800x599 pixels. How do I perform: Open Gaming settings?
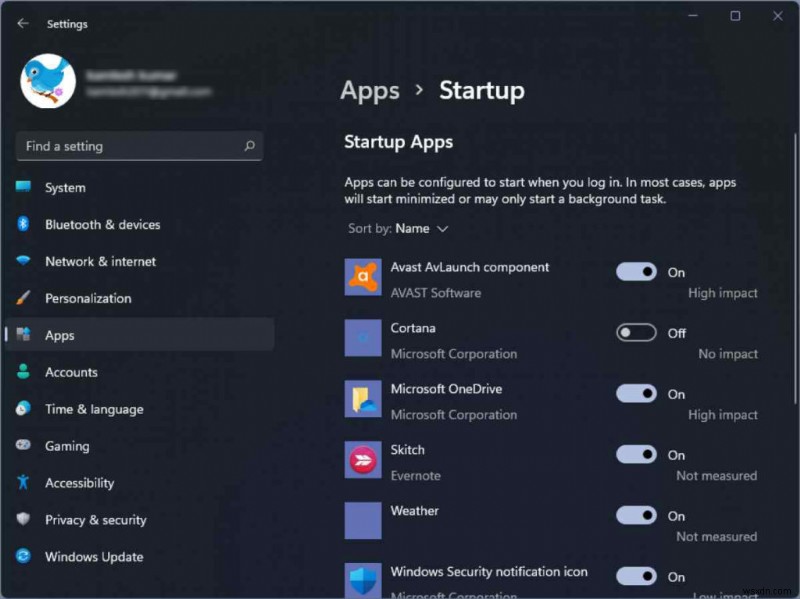[68, 446]
